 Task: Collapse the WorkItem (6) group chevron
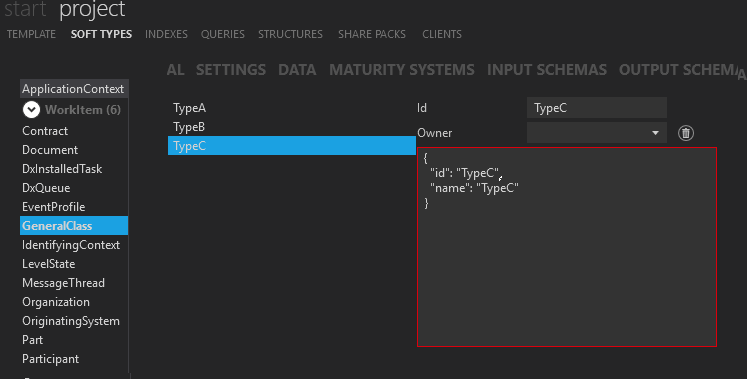pos(31,110)
